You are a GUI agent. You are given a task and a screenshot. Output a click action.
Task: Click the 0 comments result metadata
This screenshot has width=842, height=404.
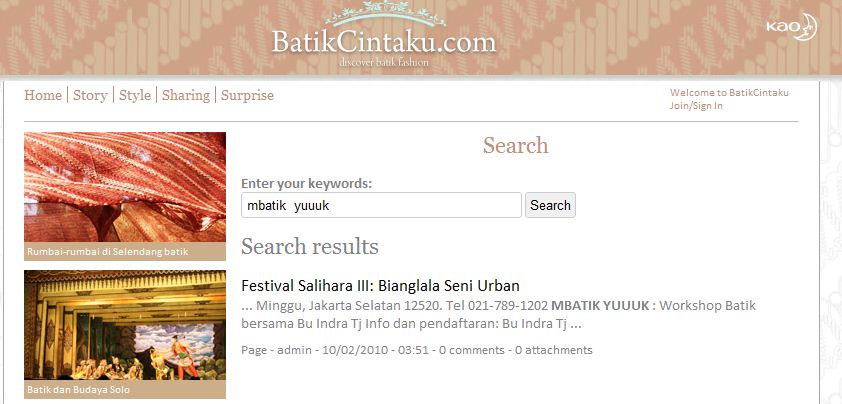tap(471, 350)
